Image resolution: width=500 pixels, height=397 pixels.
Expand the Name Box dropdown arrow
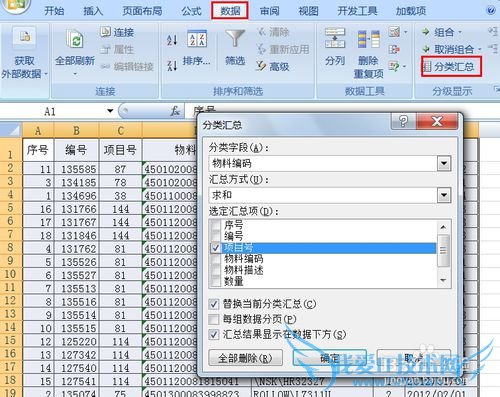click(110, 111)
